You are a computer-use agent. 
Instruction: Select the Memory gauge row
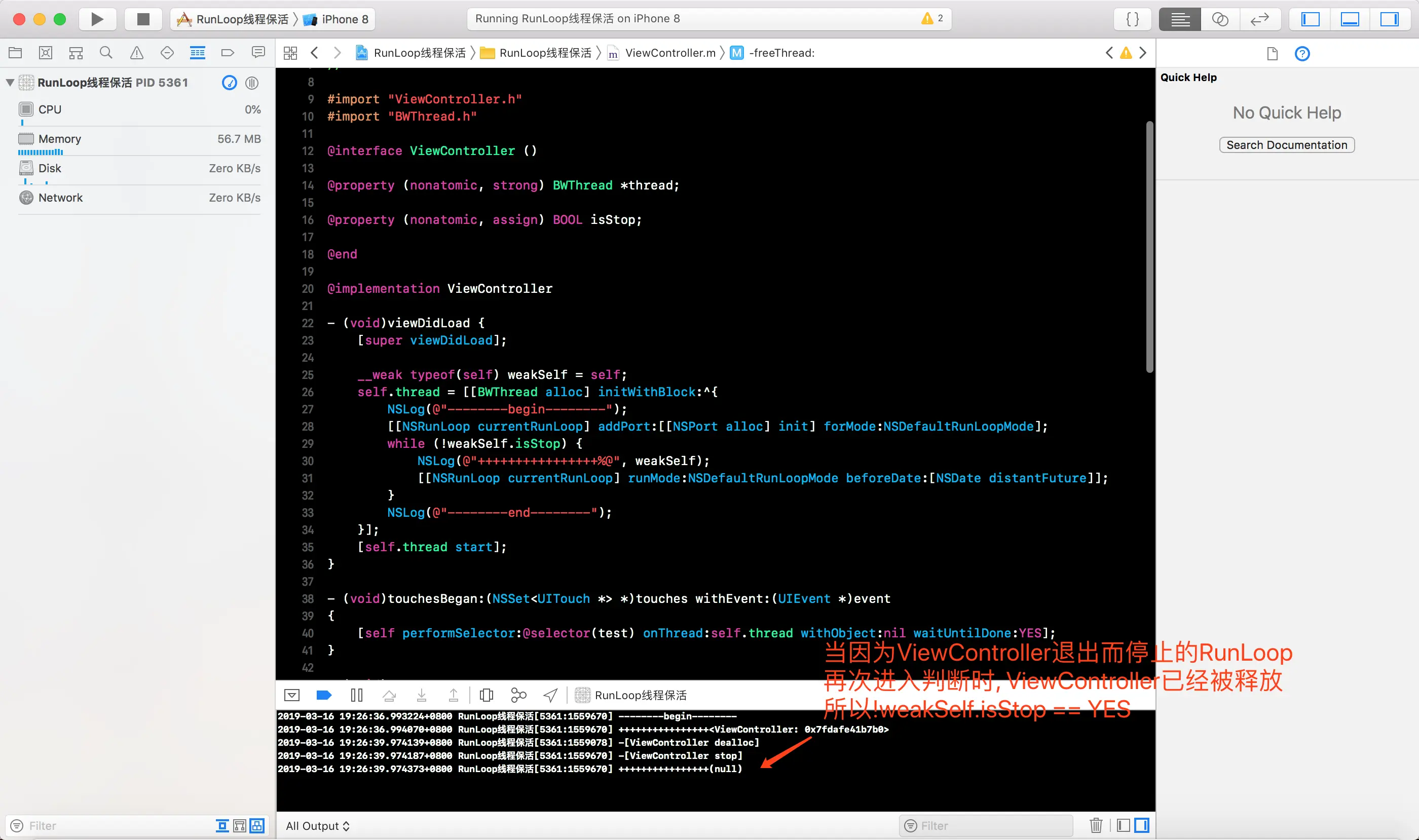tap(139, 139)
